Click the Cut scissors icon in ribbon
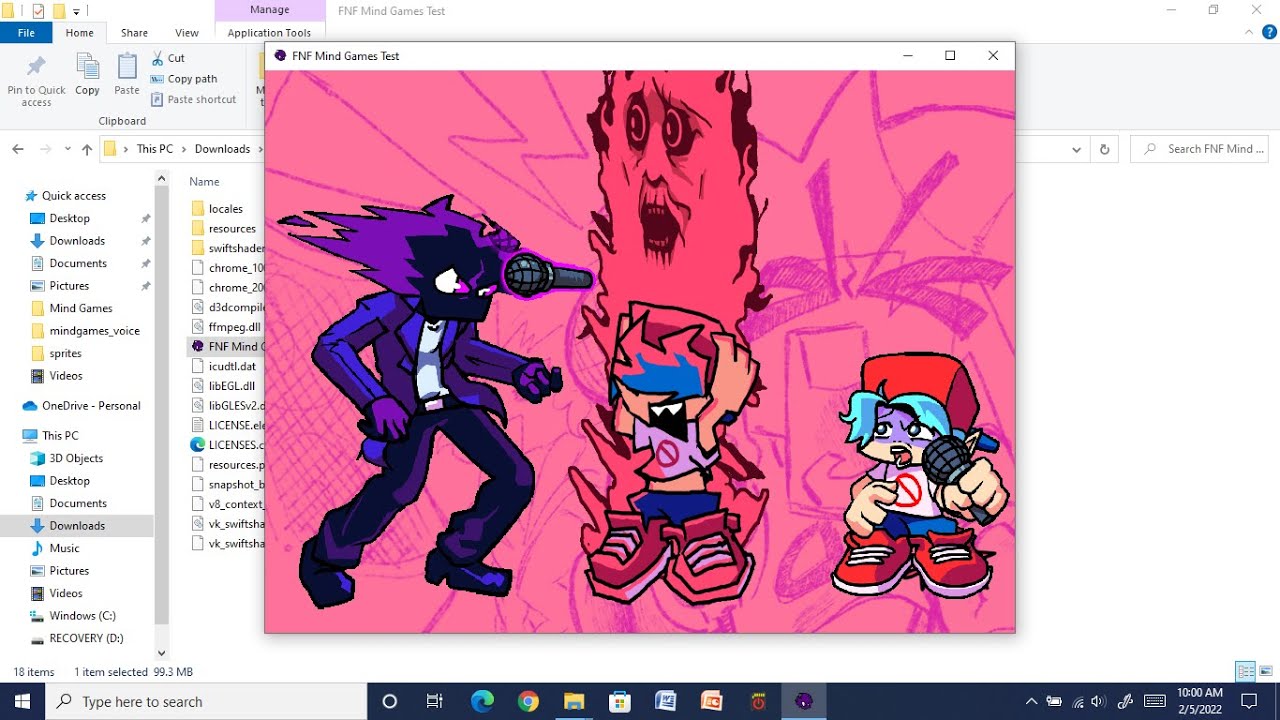The width and height of the screenshot is (1280, 720). (158, 58)
